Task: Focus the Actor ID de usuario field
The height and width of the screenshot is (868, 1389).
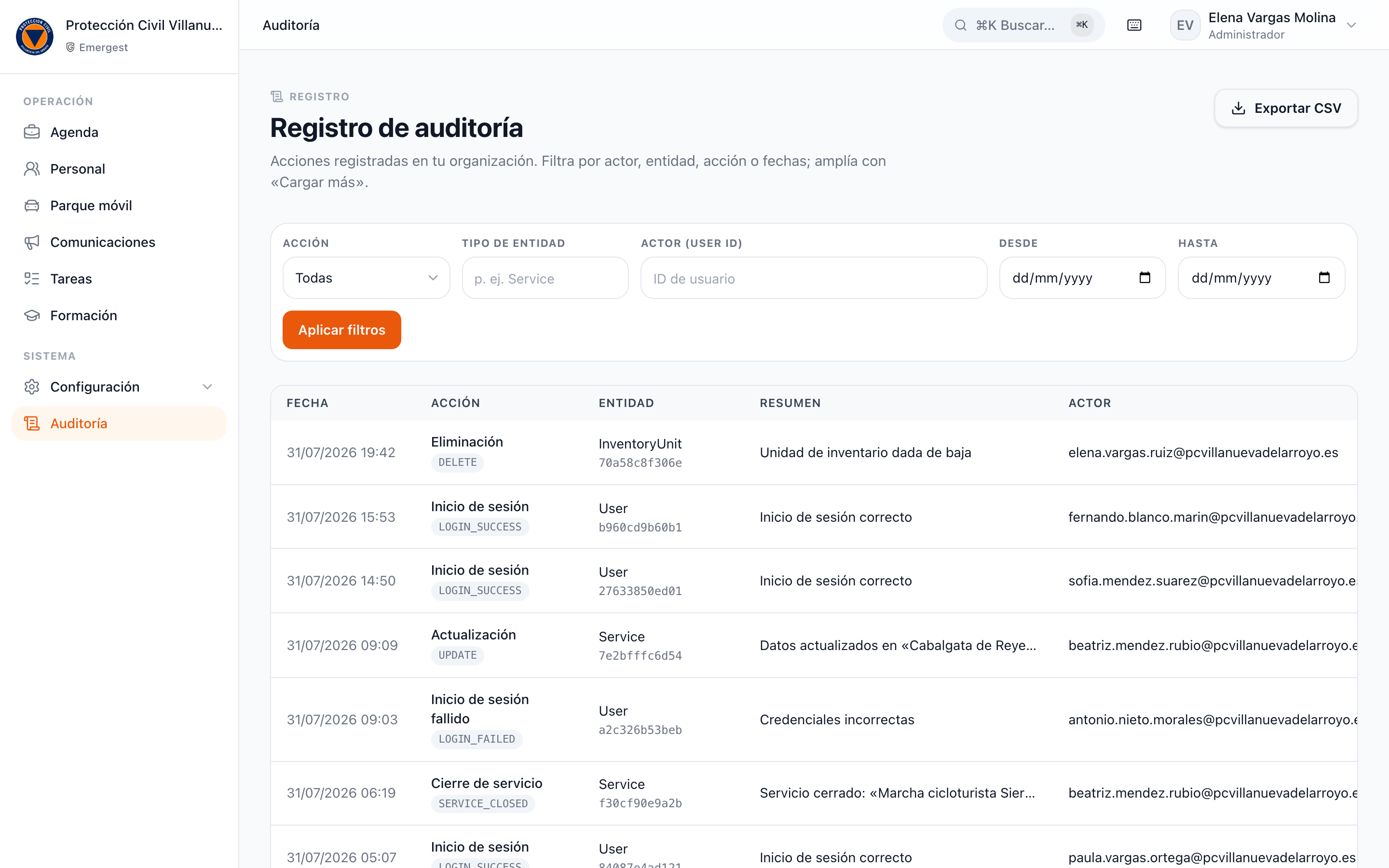Action: pyautogui.click(x=814, y=278)
